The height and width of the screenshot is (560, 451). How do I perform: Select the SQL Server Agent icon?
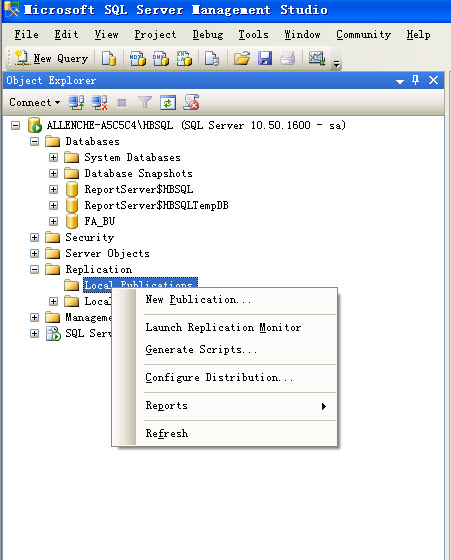click(x=53, y=334)
